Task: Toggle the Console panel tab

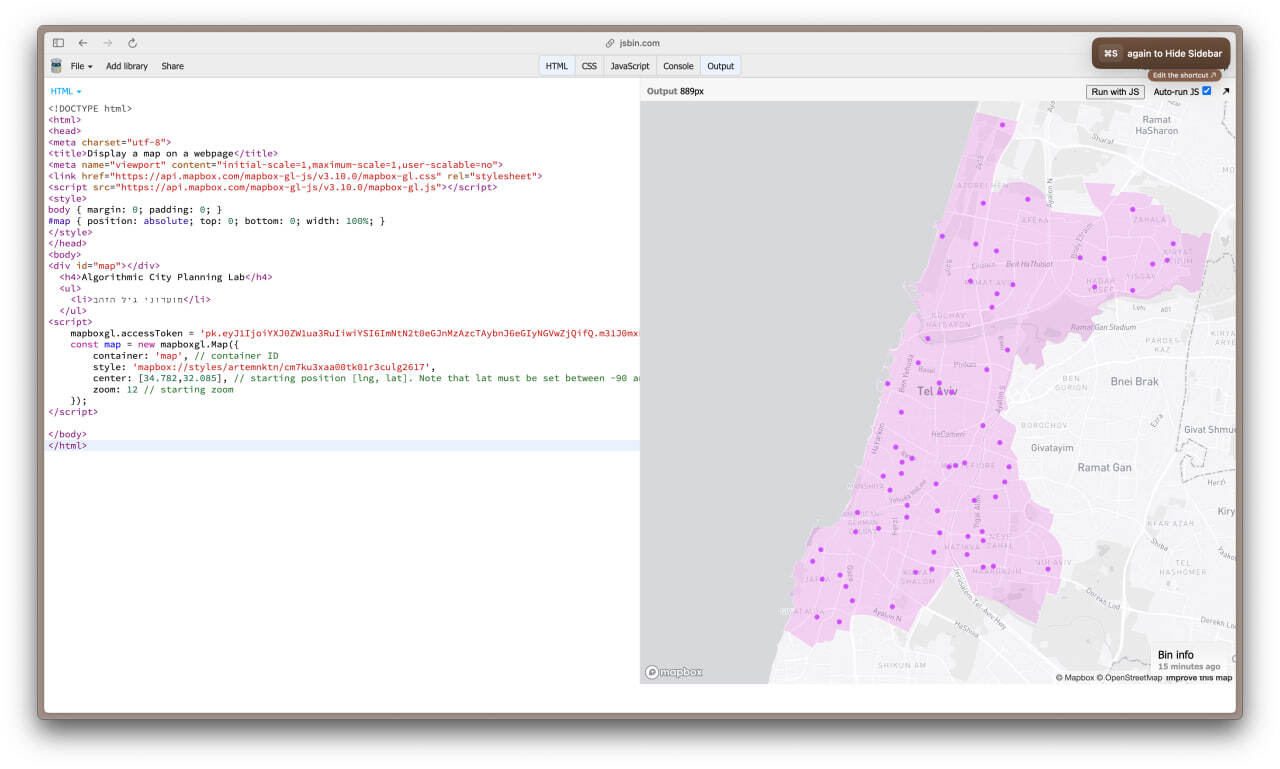Action: tap(678, 66)
